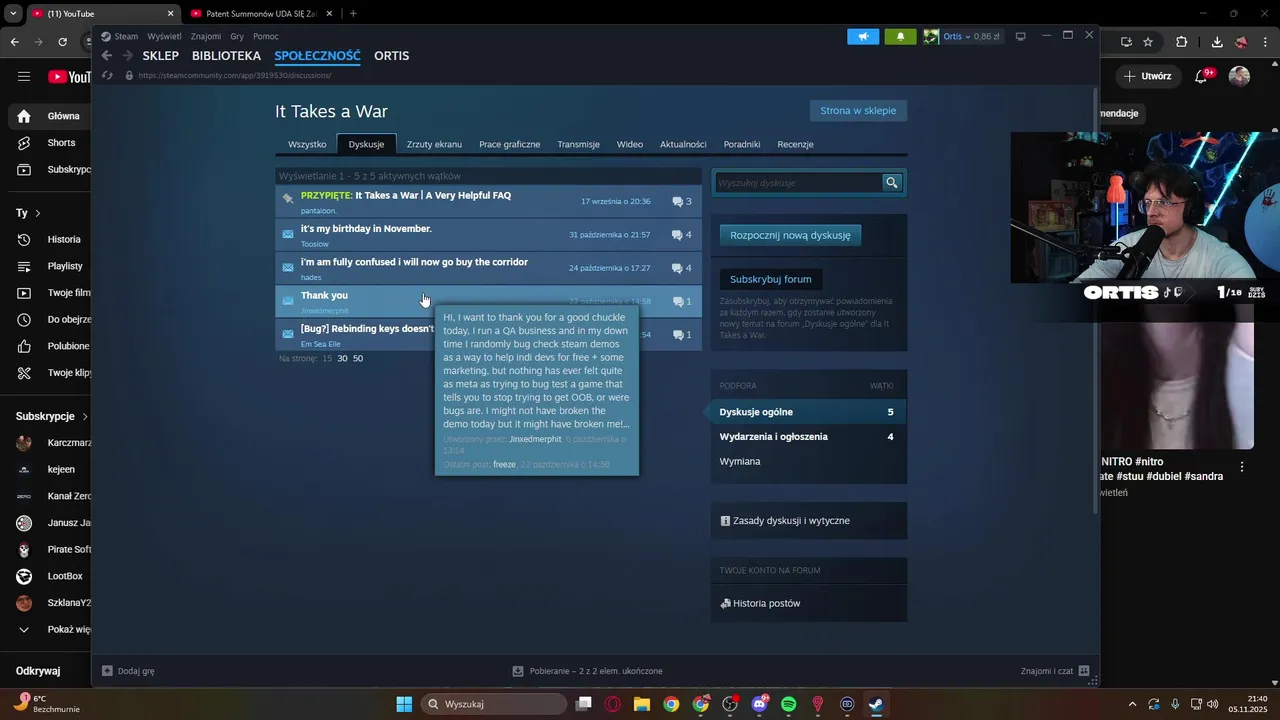Open Steam announcements megaphone button
Viewport: 1280px width, 720px height.
pyautogui.click(x=863, y=36)
